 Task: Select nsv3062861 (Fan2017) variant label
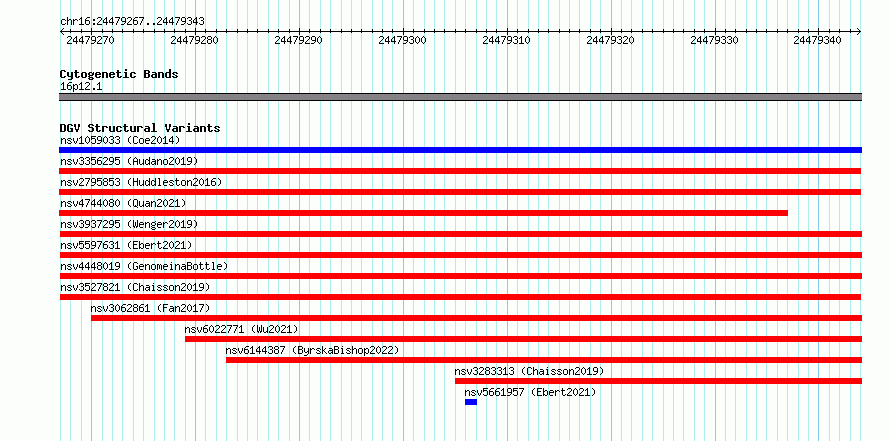pyautogui.click(x=150, y=308)
